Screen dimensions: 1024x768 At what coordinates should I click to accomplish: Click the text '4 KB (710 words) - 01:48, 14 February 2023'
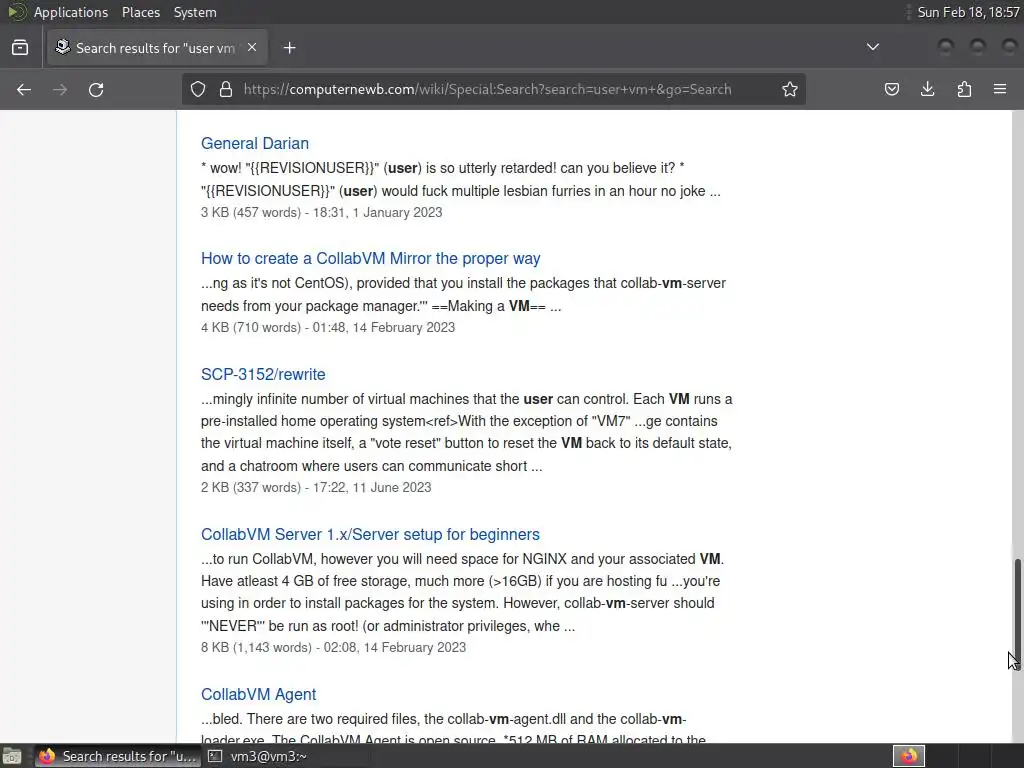[328, 327]
